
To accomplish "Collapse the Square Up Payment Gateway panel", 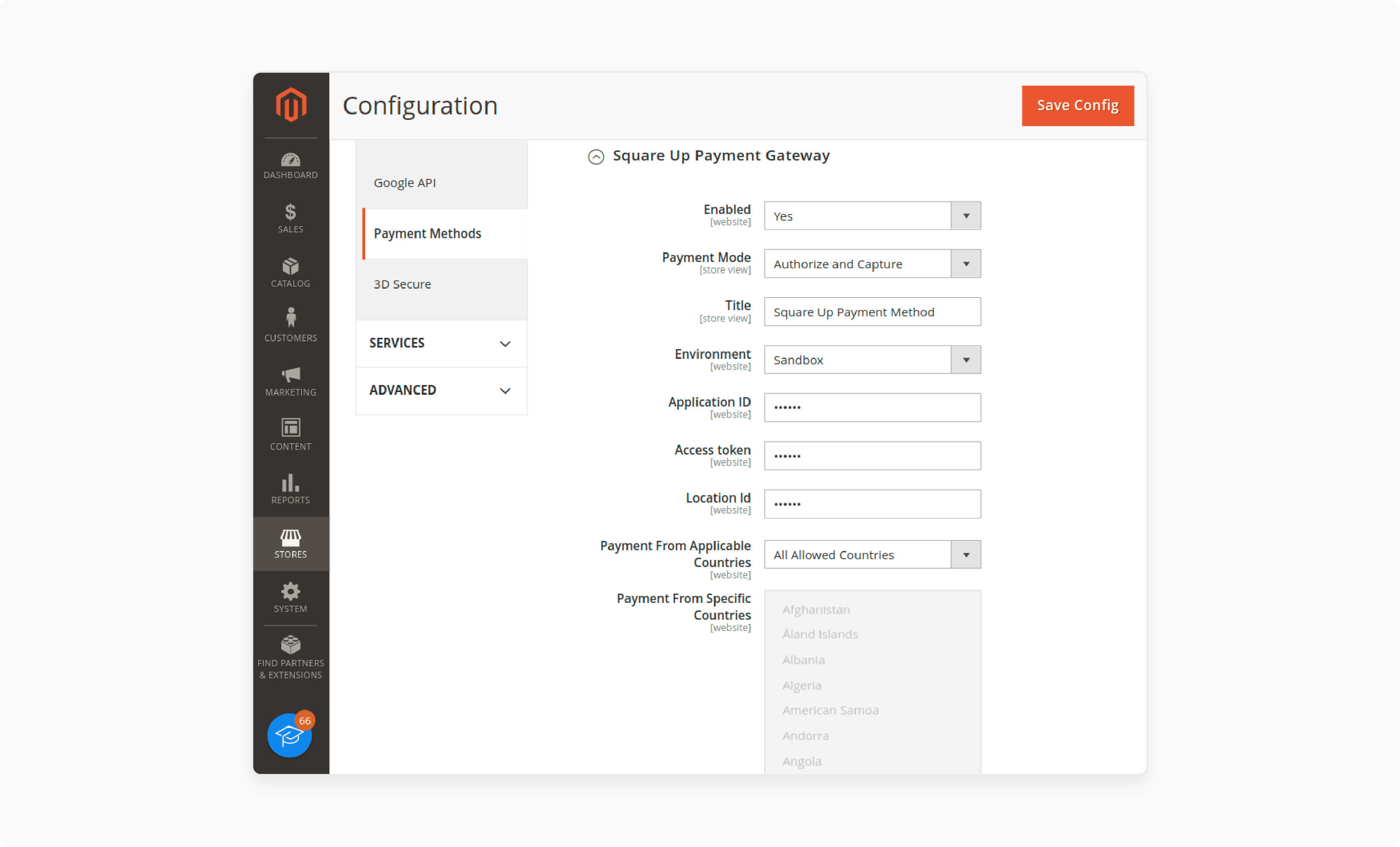I will (596, 156).
